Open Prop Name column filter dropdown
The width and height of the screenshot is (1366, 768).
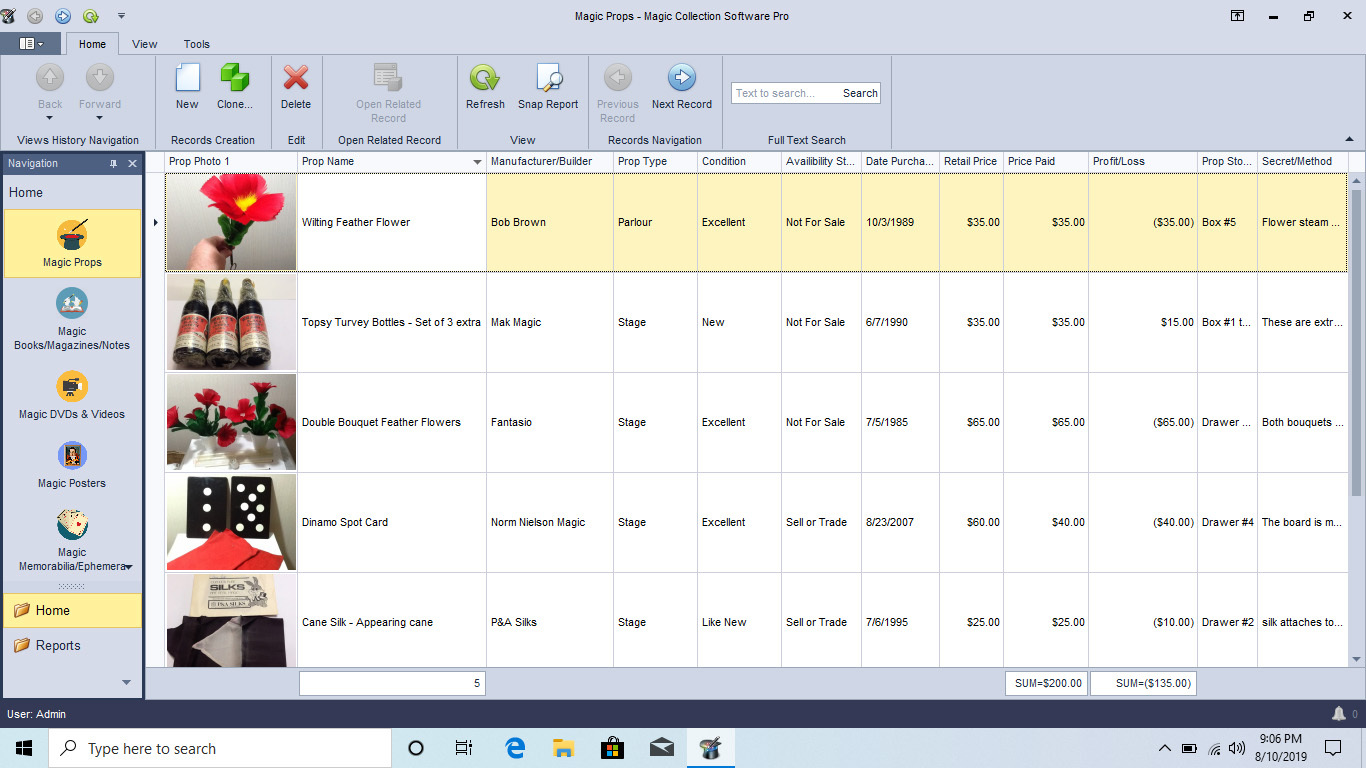pos(477,162)
